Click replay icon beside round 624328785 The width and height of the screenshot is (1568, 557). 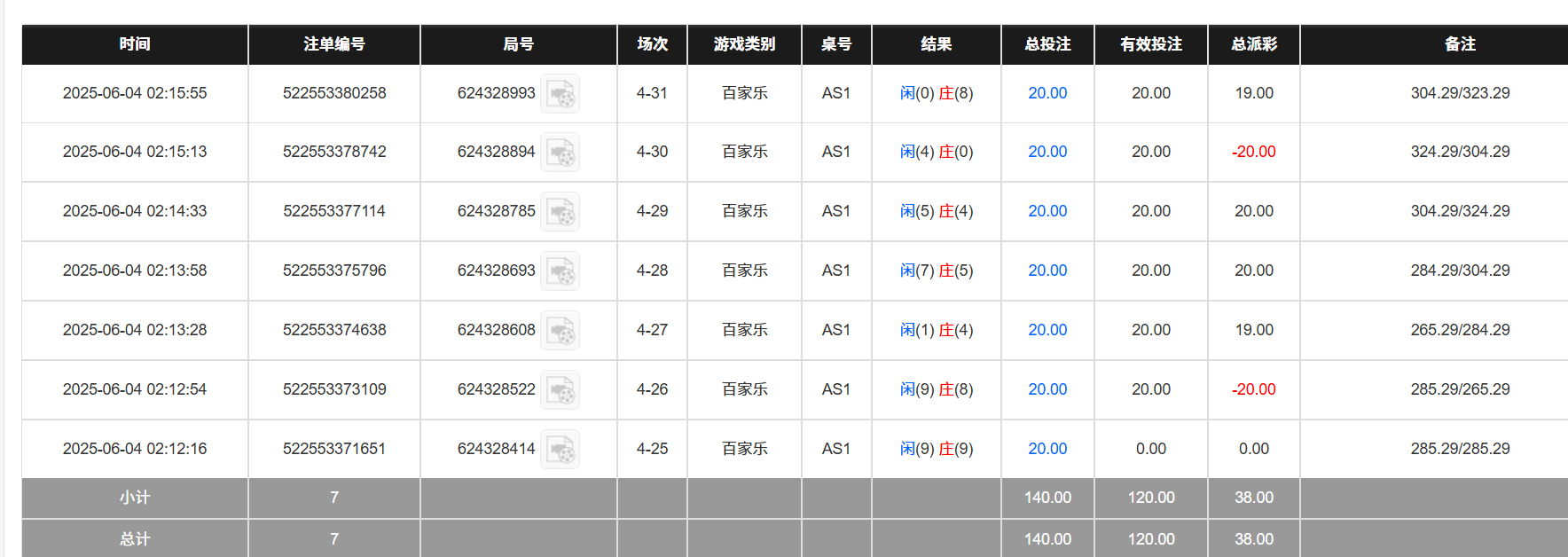click(x=561, y=212)
